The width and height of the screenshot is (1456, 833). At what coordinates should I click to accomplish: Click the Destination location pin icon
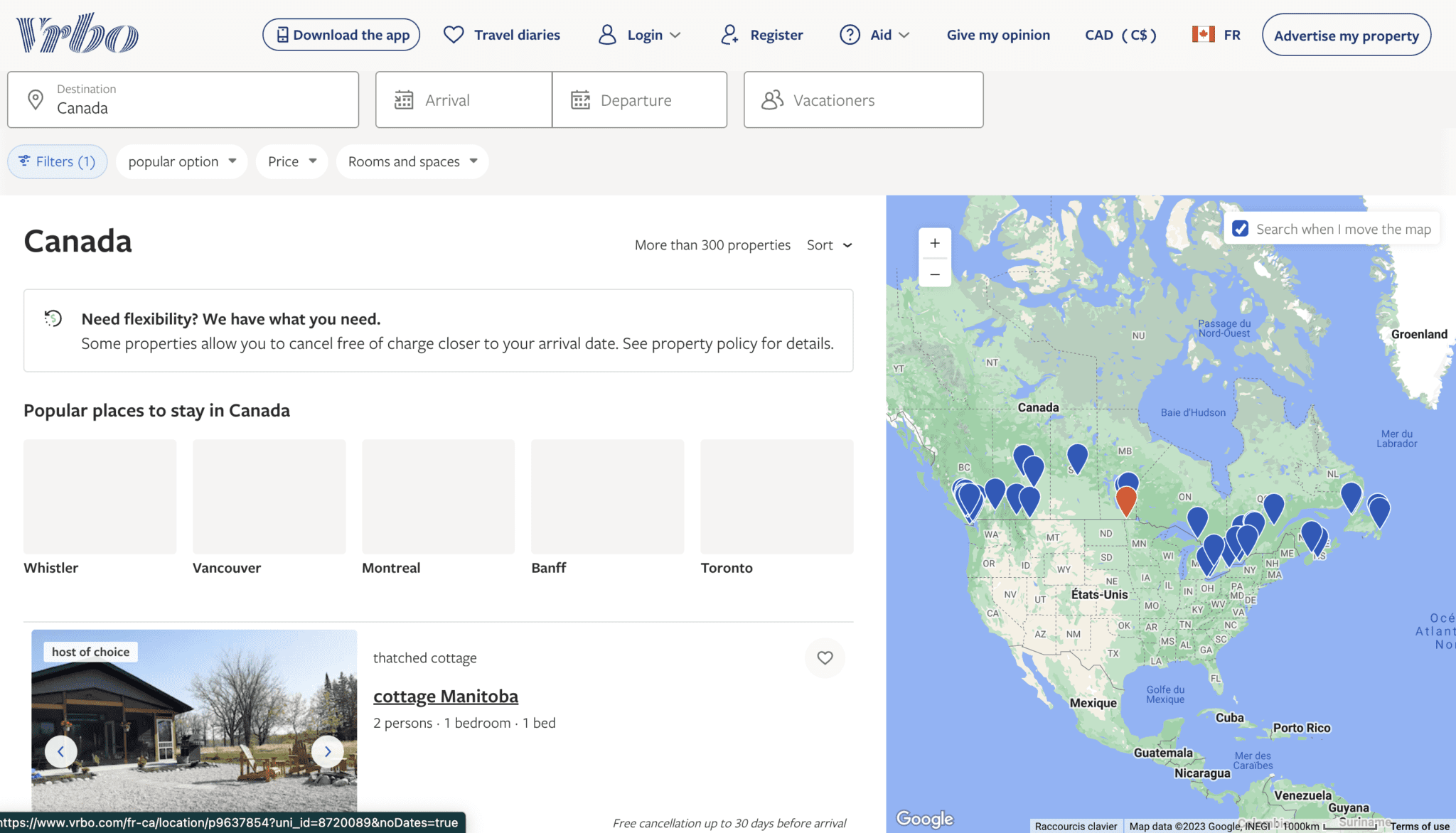click(x=35, y=100)
